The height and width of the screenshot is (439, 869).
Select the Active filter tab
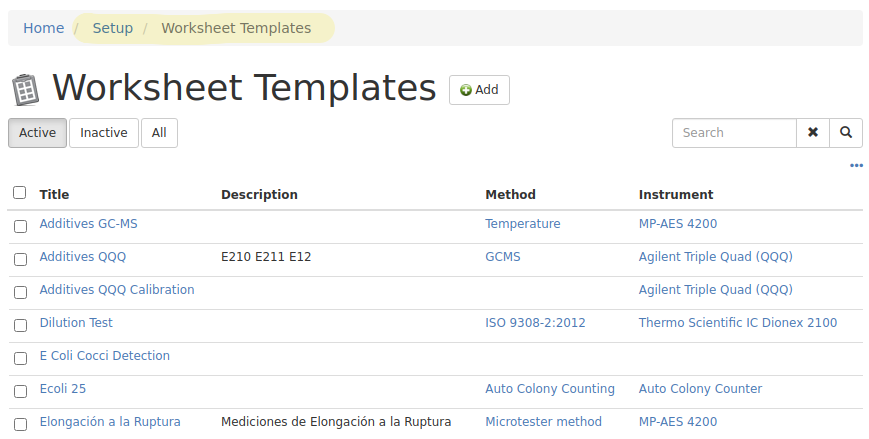pos(38,133)
